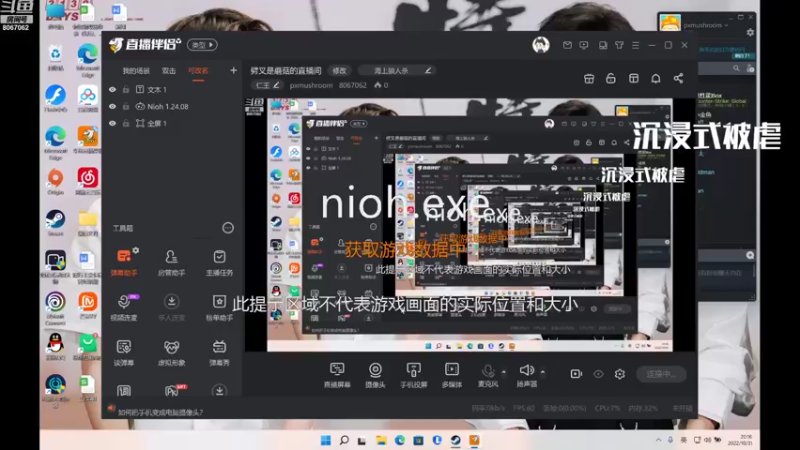This screenshot has width=800, height=450.
Task: Lock the 文本 1 source
Action: tap(126, 89)
